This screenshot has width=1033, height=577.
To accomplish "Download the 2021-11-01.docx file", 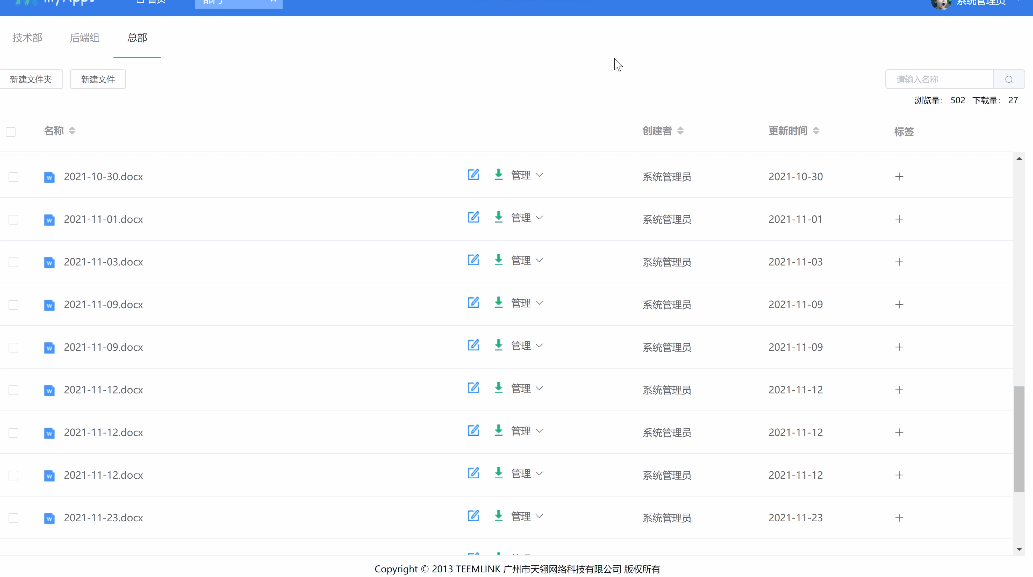I will (497, 217).
